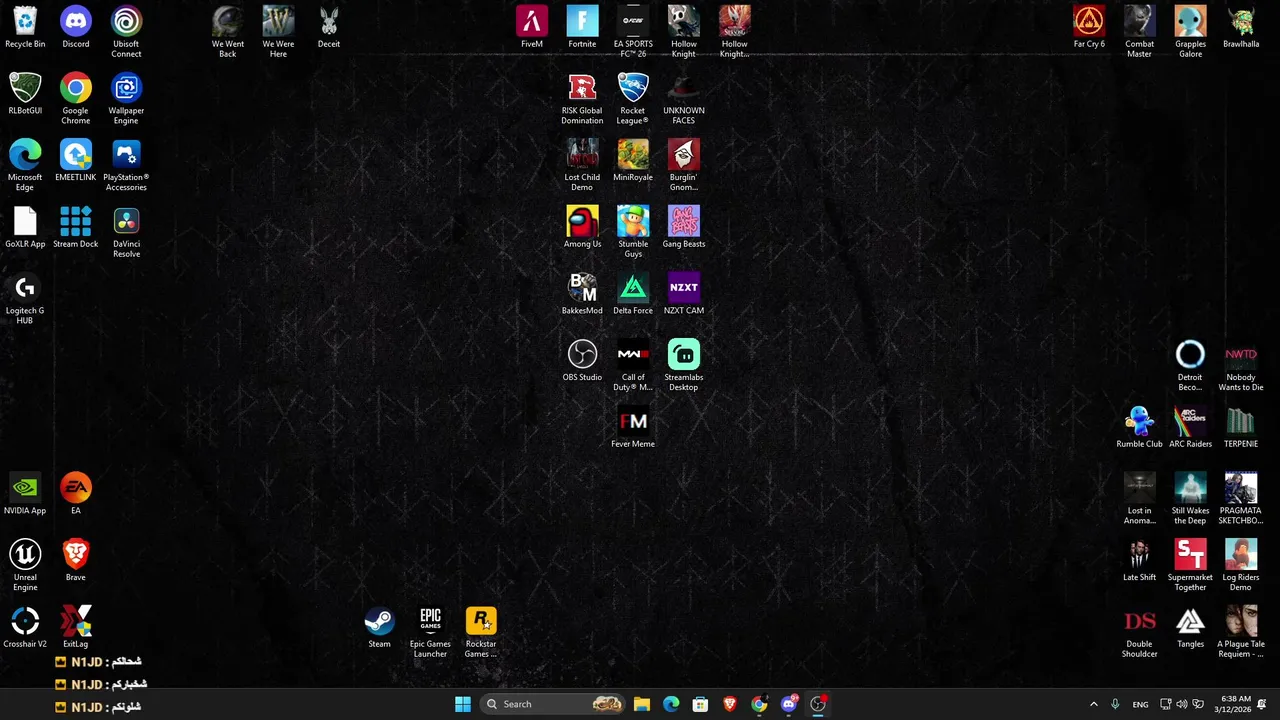Select the Brawlhalla icon
The image size is (1280, 720).
click(1241, 27)
